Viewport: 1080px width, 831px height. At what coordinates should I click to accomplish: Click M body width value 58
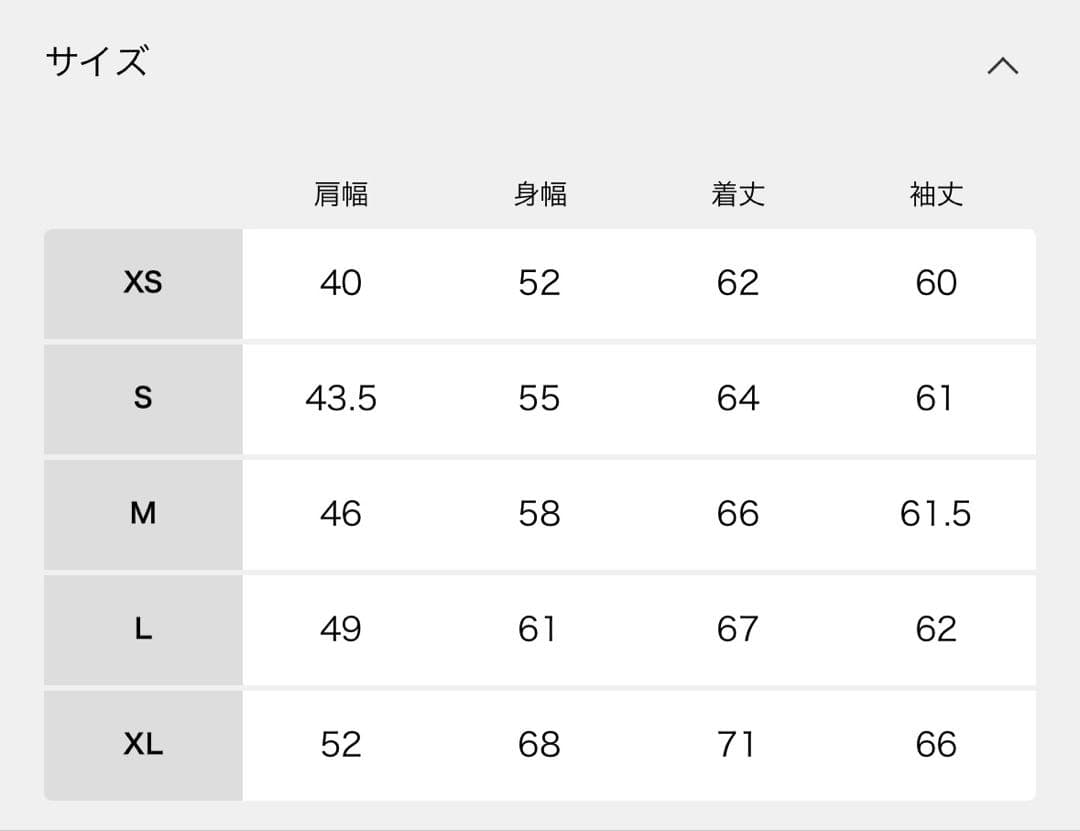tap(540, 514)
